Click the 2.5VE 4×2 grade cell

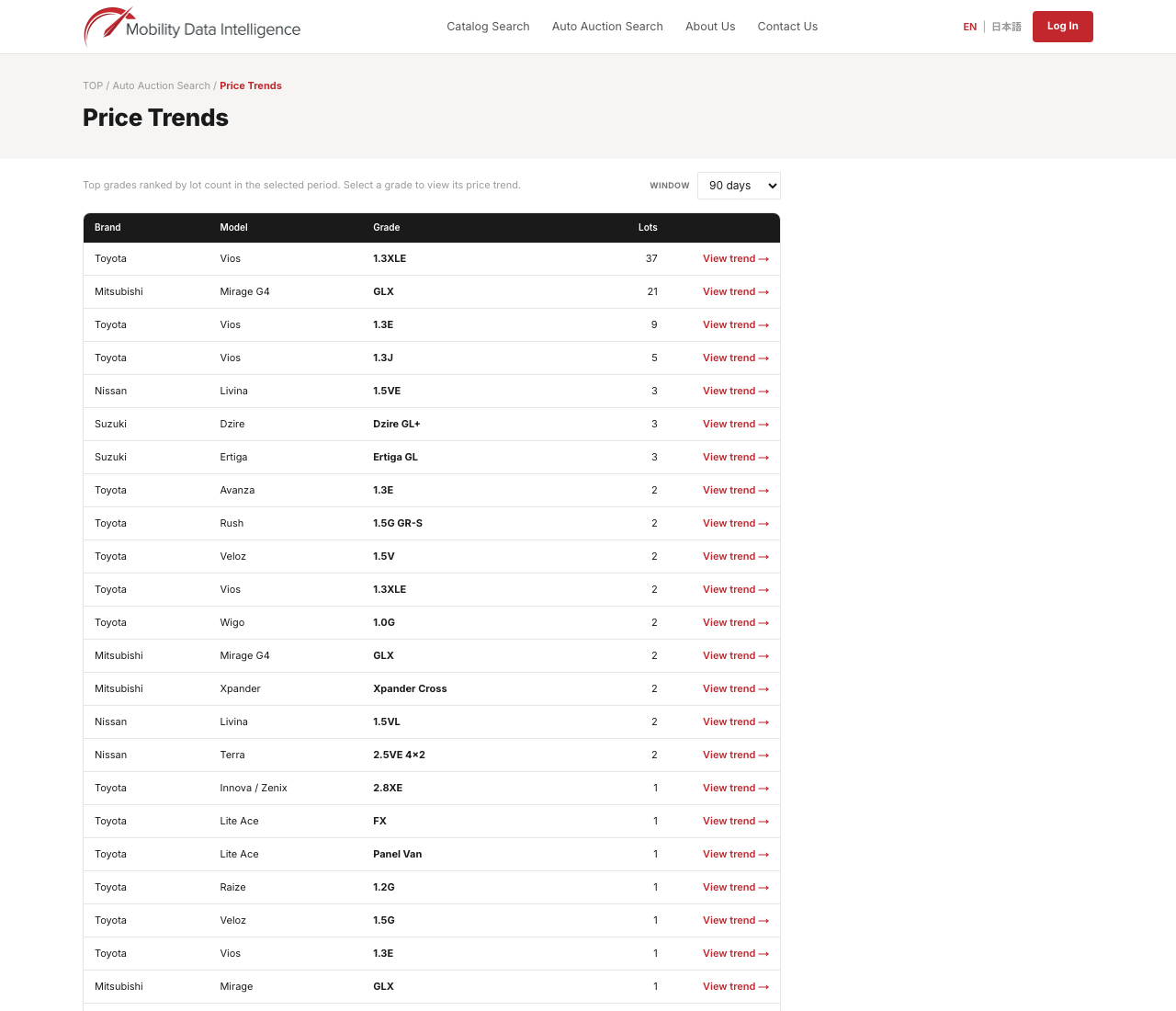[x=399, y=755]
